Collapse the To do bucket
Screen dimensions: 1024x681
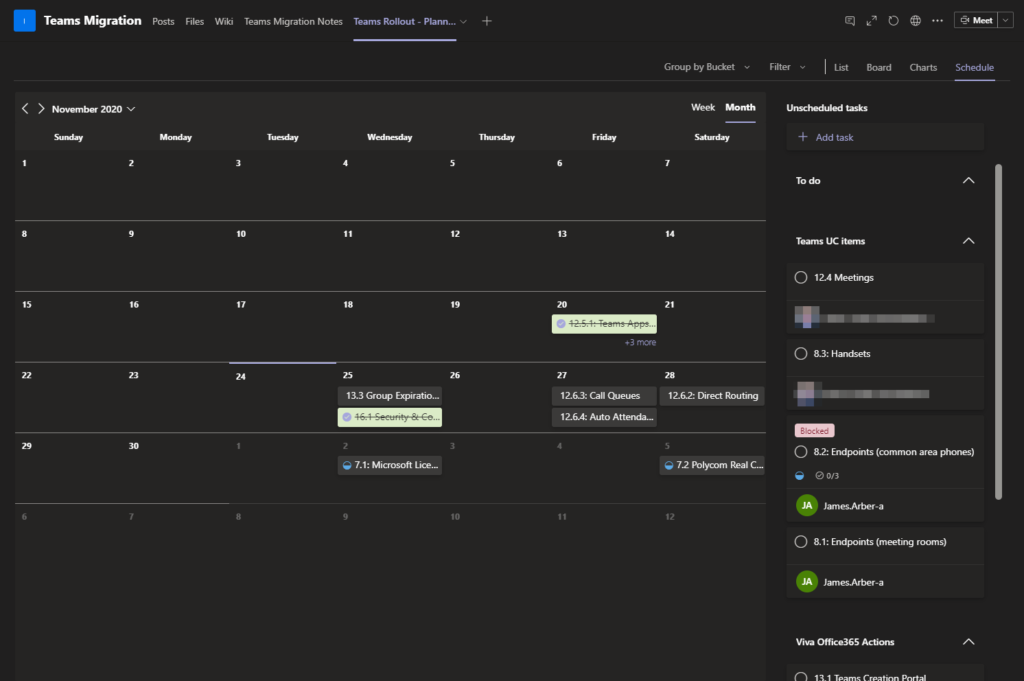coord(968,180)
